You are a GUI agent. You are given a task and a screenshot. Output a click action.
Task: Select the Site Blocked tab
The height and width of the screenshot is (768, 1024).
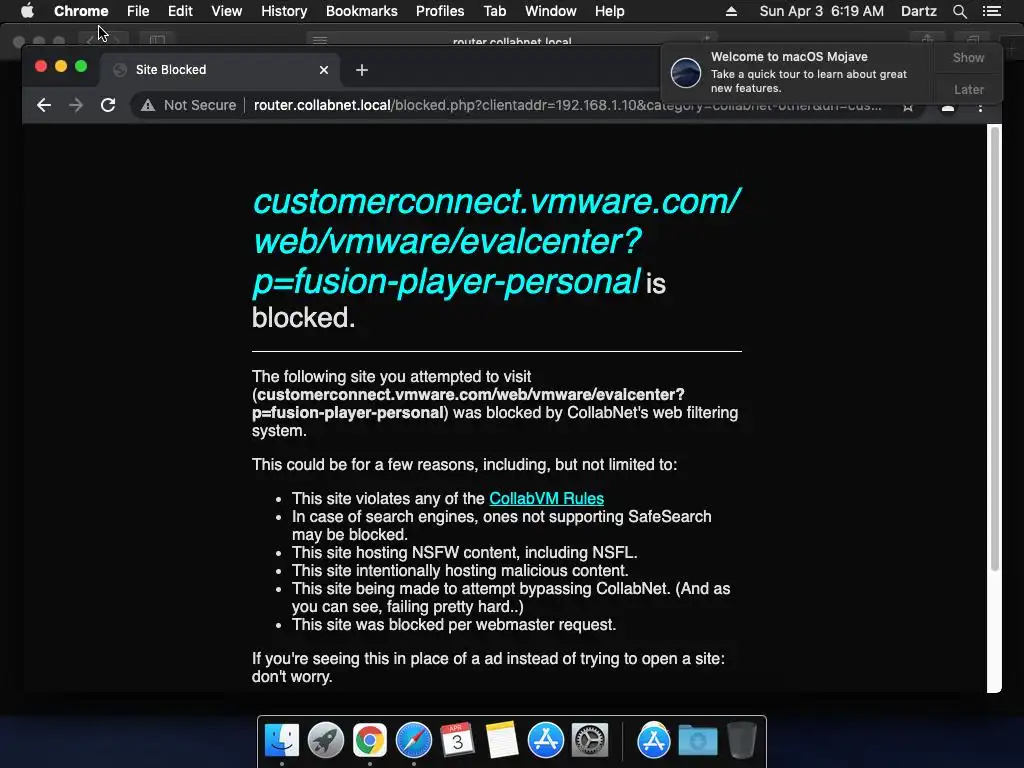(x=220, y=70)
